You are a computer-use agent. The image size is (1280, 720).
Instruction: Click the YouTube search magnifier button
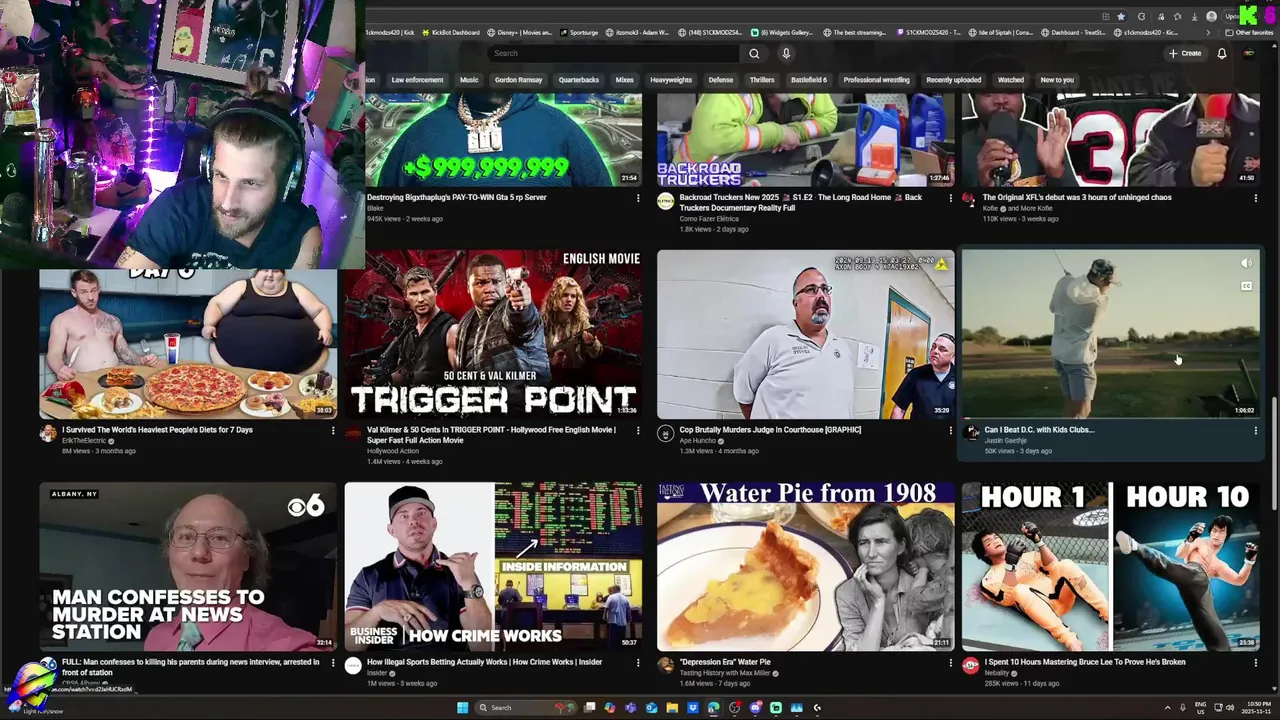click(754, 53)
